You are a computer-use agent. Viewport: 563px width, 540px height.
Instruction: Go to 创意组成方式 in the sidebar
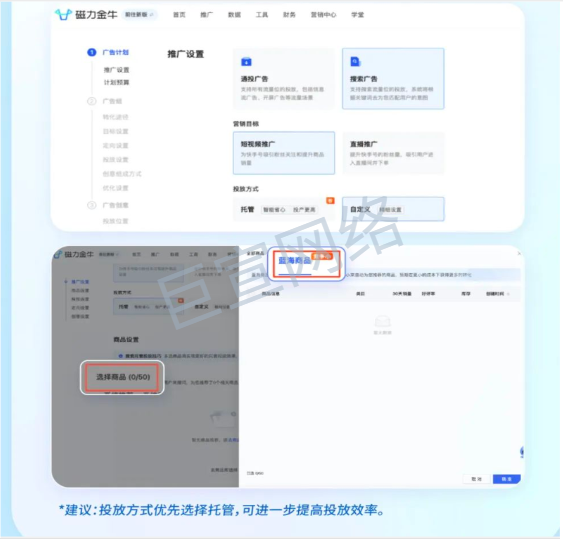click(x=122, y=174)
